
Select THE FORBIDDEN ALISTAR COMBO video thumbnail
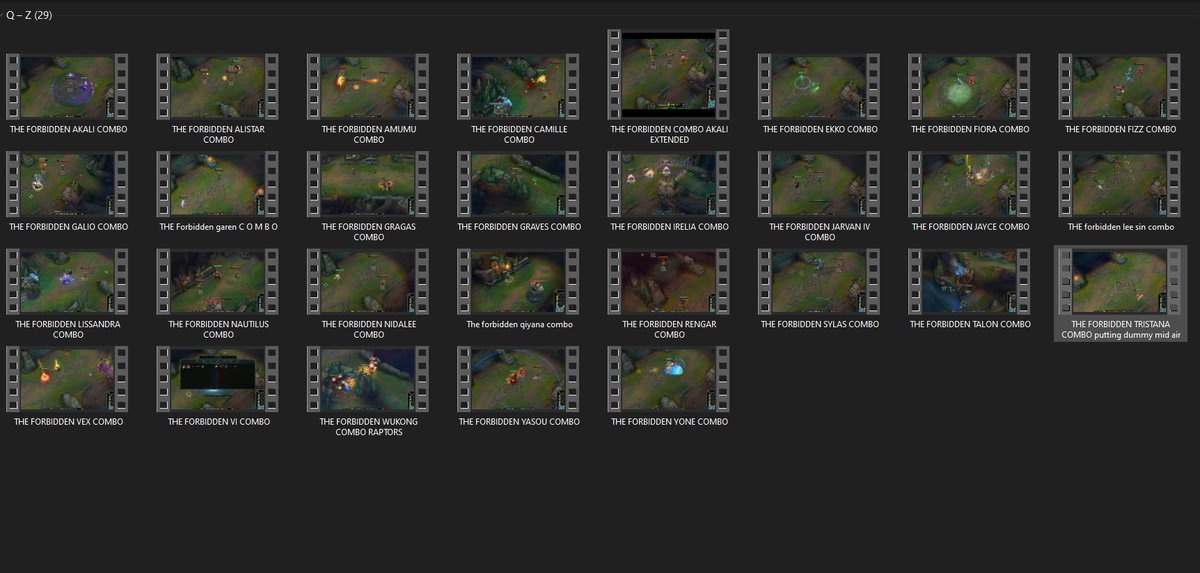coord(218,87)
